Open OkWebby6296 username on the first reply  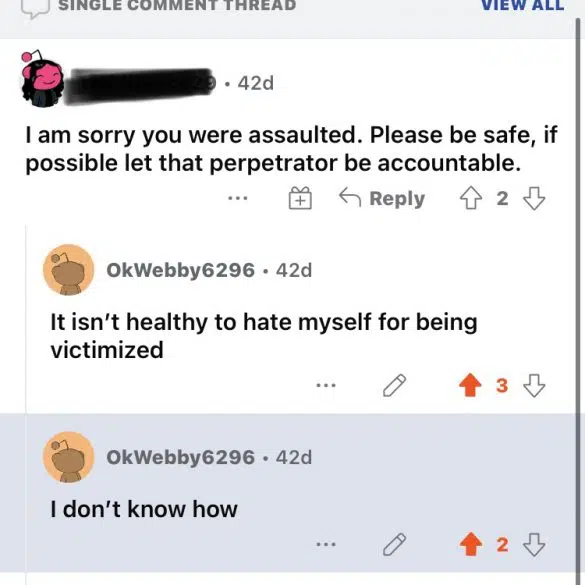pos(181,270)
